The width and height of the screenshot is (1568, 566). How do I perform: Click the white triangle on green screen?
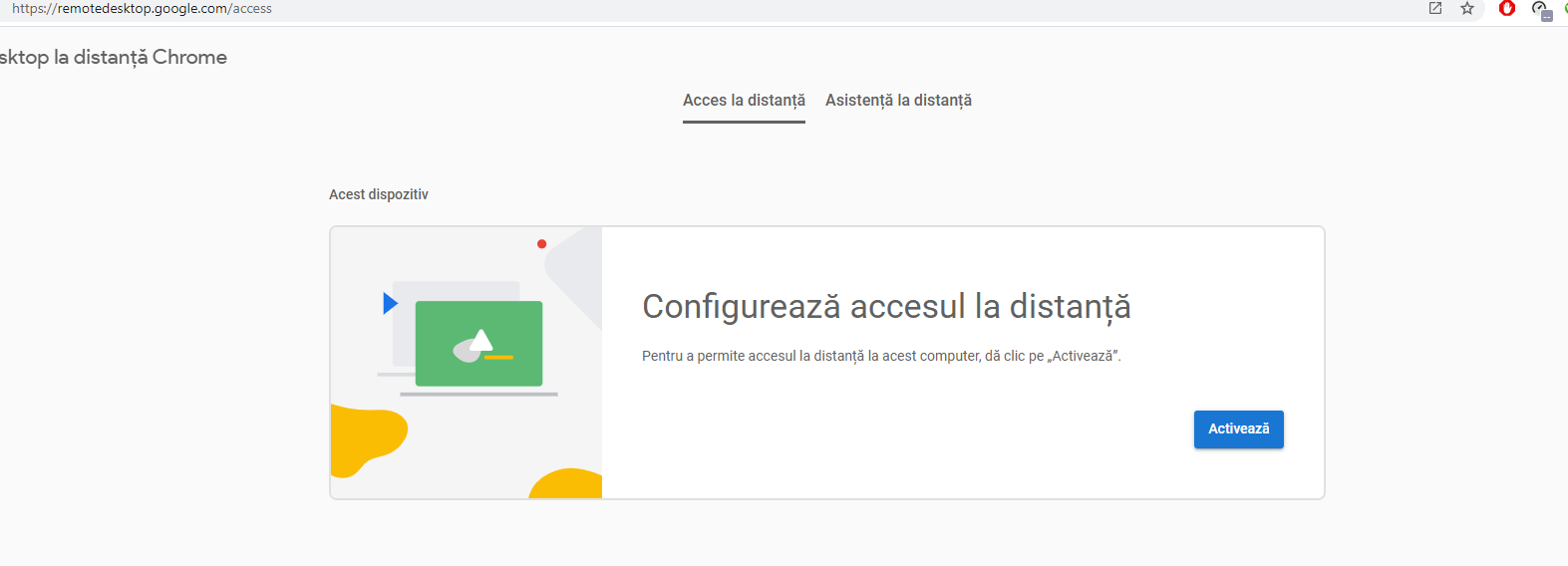point(481,340)
